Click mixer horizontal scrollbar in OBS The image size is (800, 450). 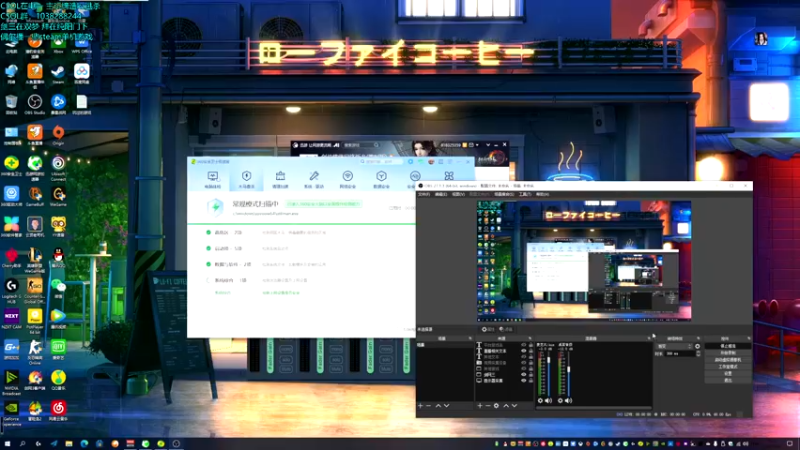(593, 407)
